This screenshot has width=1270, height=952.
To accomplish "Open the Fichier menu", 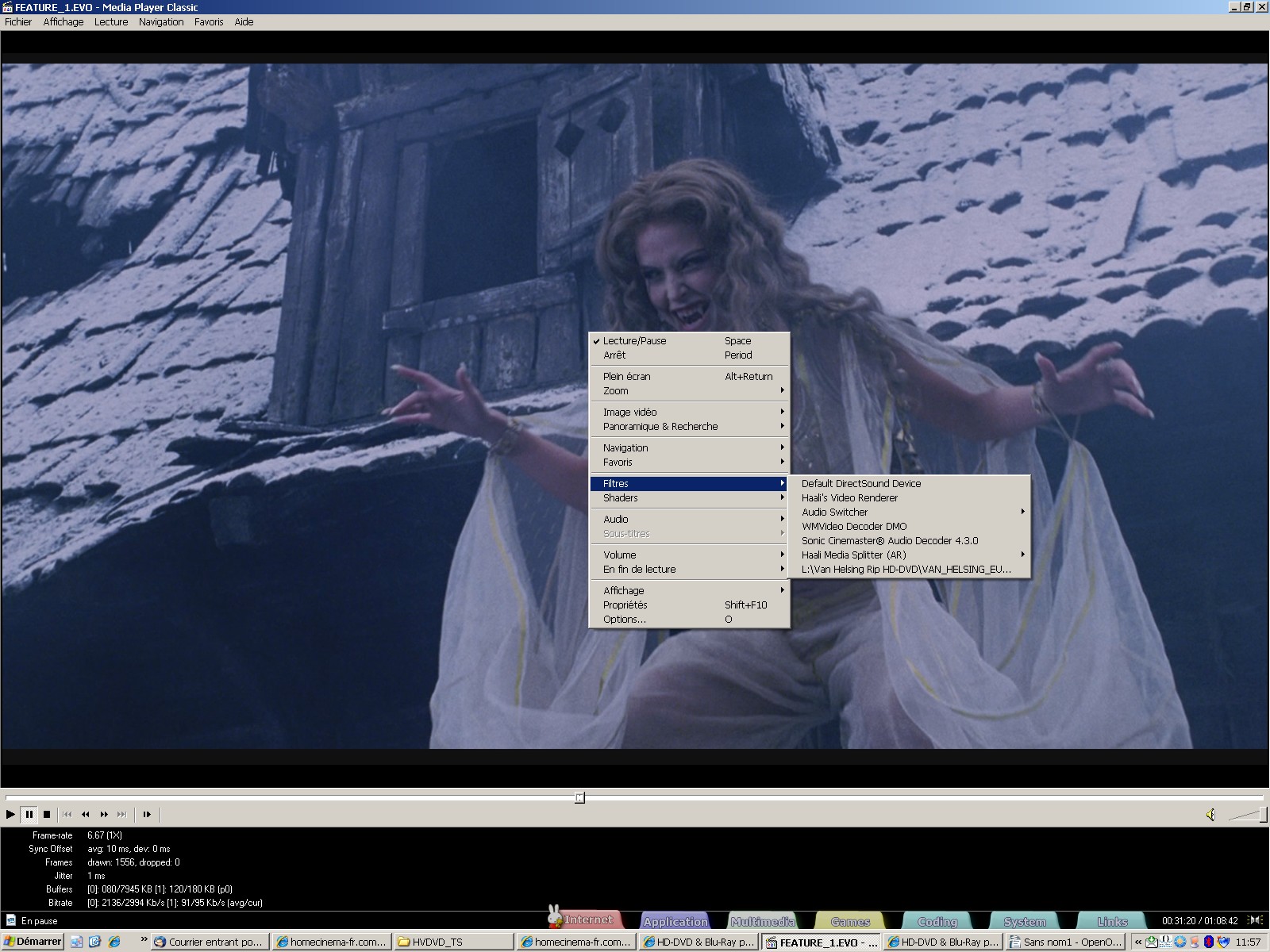I will [x=18, y=22].
